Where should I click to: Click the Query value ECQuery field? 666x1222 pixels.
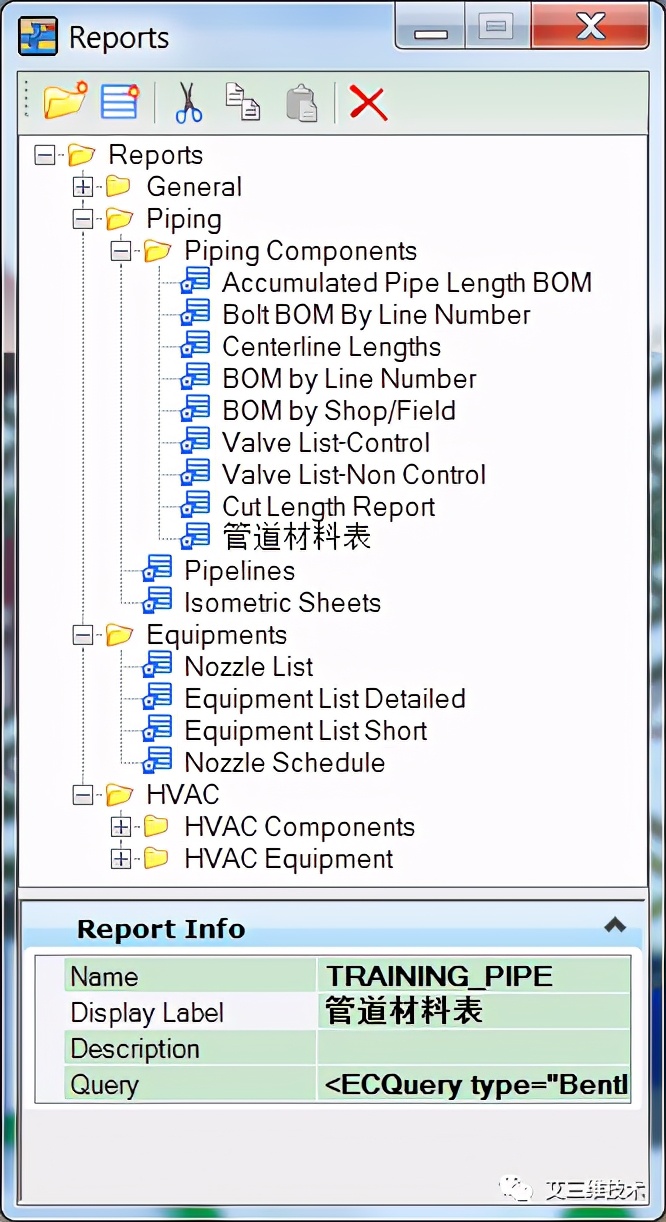pos(474,1084)
